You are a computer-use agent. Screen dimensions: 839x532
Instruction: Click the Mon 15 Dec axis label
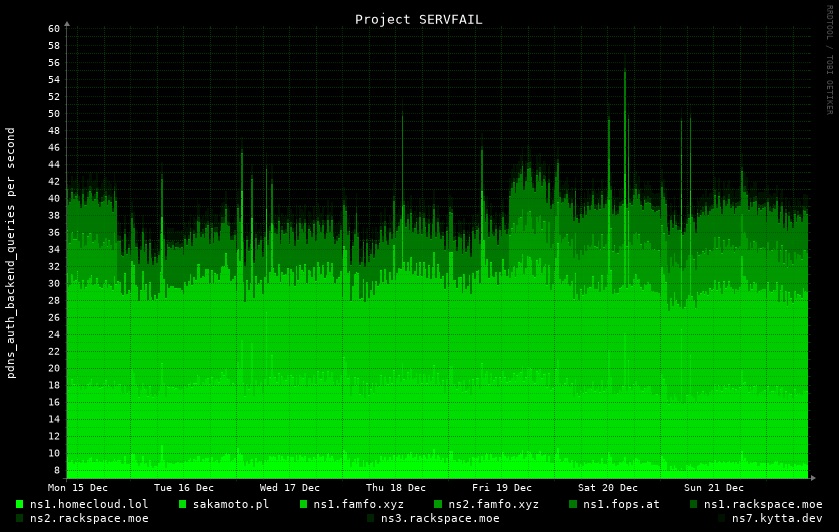(78, 488)
